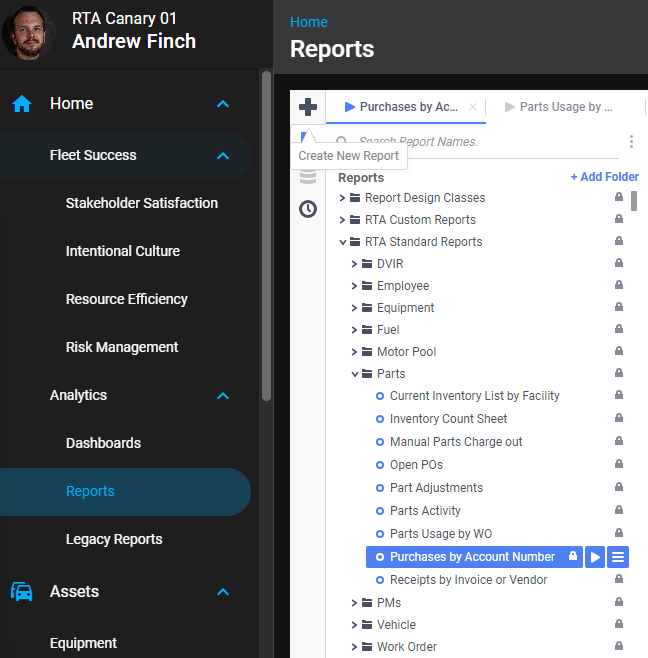
Task: Click the Assets car icon in sidebar
Action: click(22, 591)
